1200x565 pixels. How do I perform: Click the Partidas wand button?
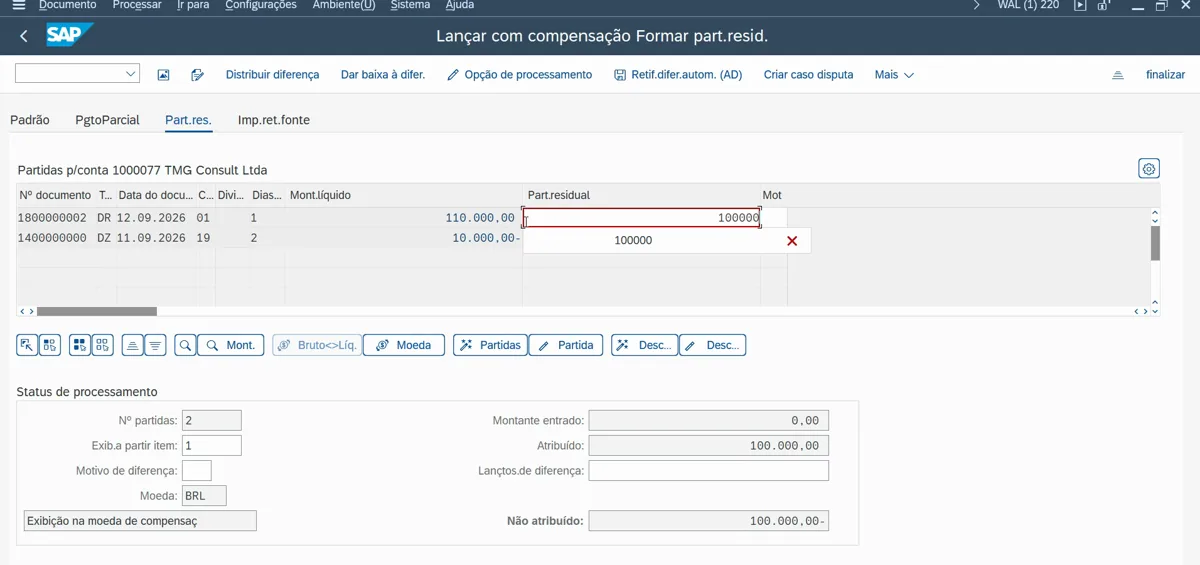(491, 345)
